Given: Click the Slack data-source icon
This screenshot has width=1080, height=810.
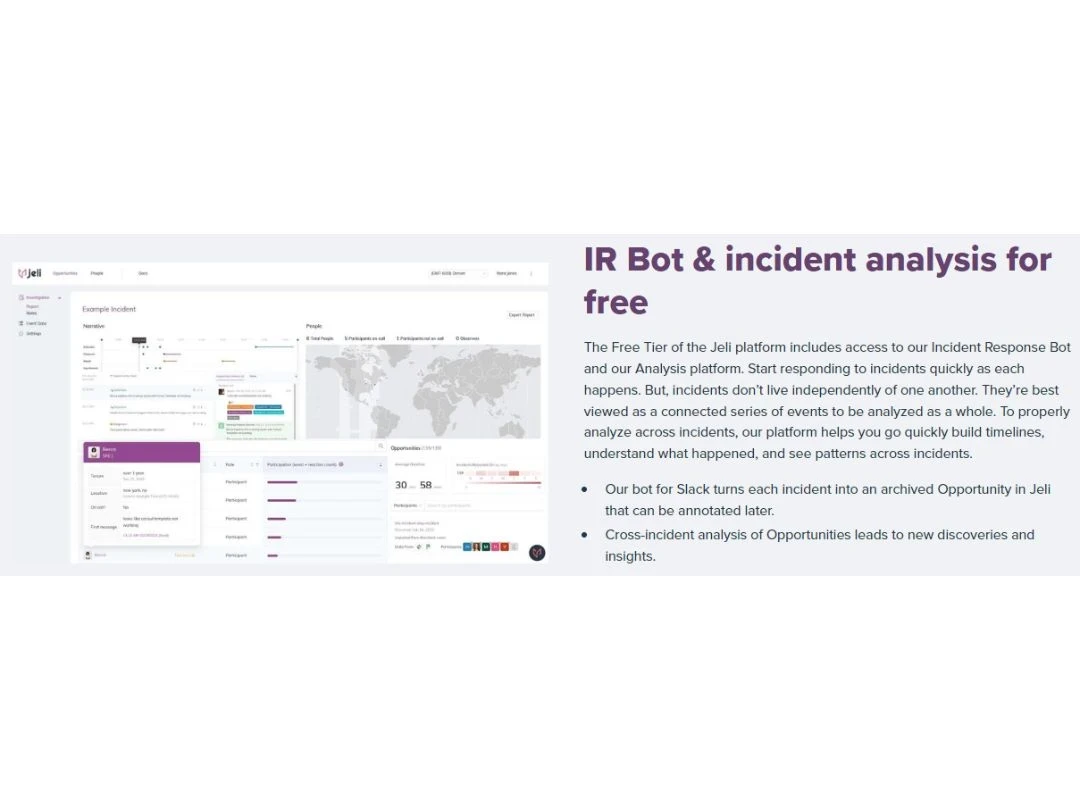Looking at the screenshot, I should pos(419,547).
